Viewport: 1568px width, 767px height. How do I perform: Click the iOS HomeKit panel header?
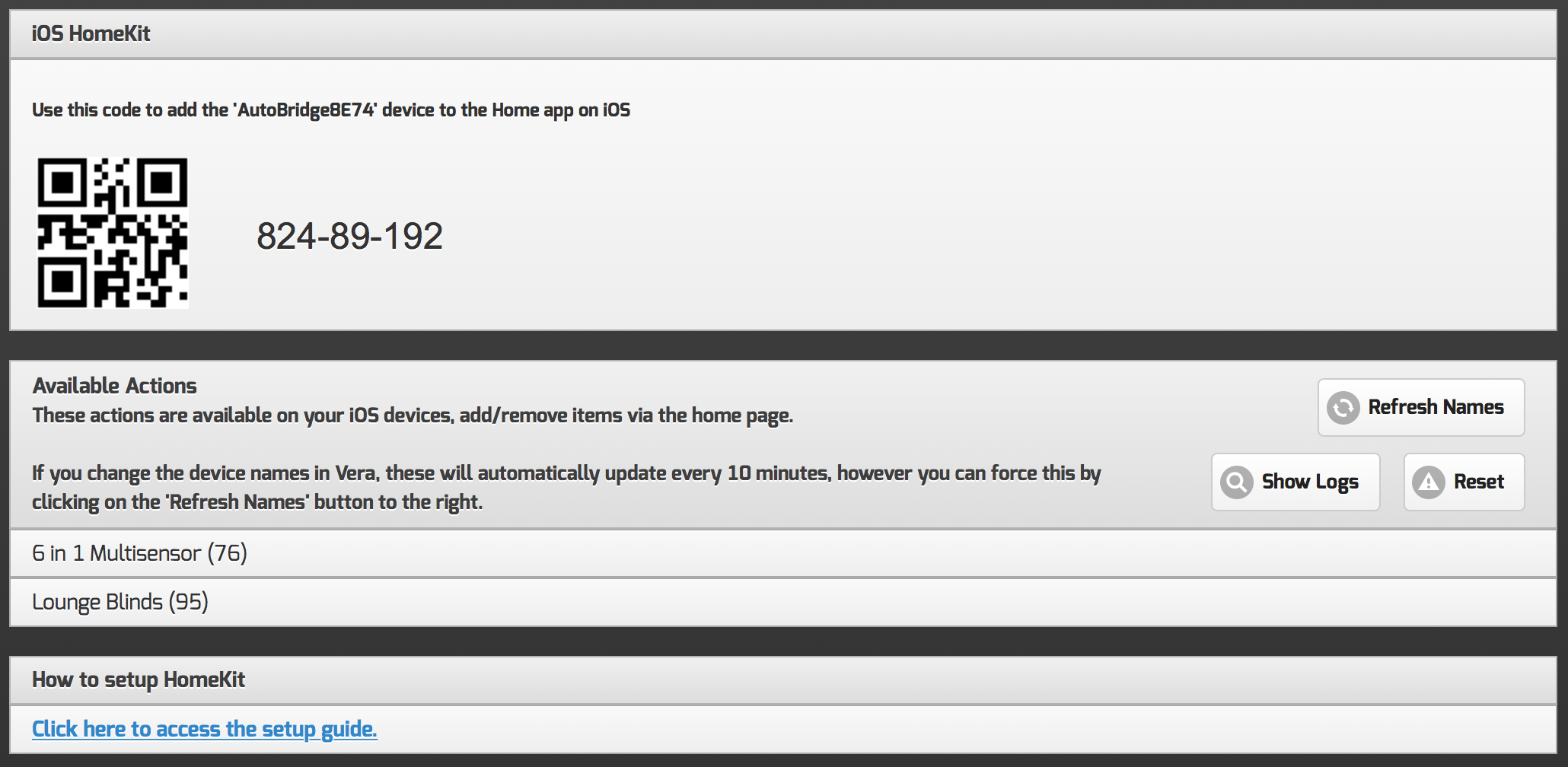pyautogui.click(x=91, y=33)
